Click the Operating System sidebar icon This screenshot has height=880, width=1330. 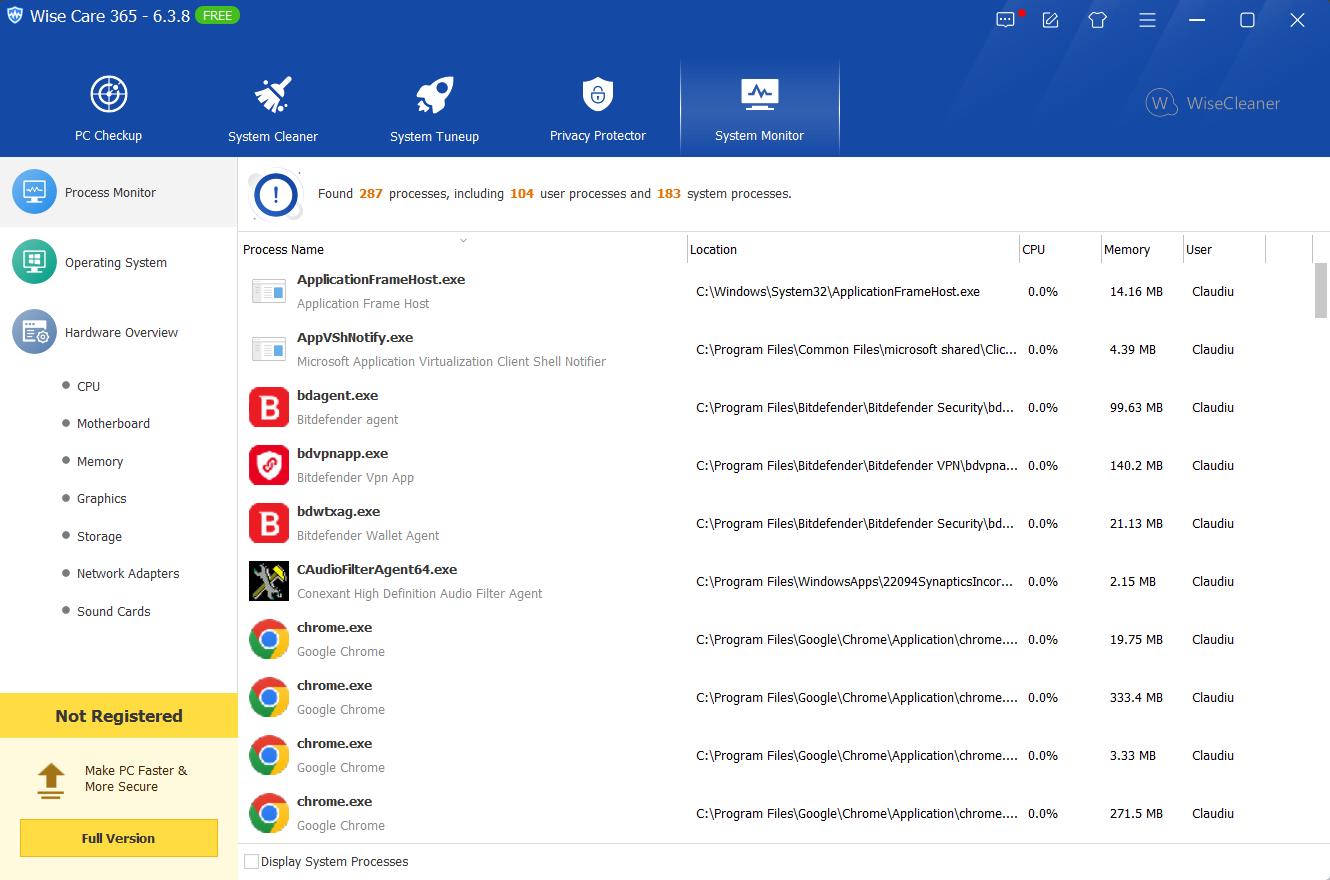[34, 261]
